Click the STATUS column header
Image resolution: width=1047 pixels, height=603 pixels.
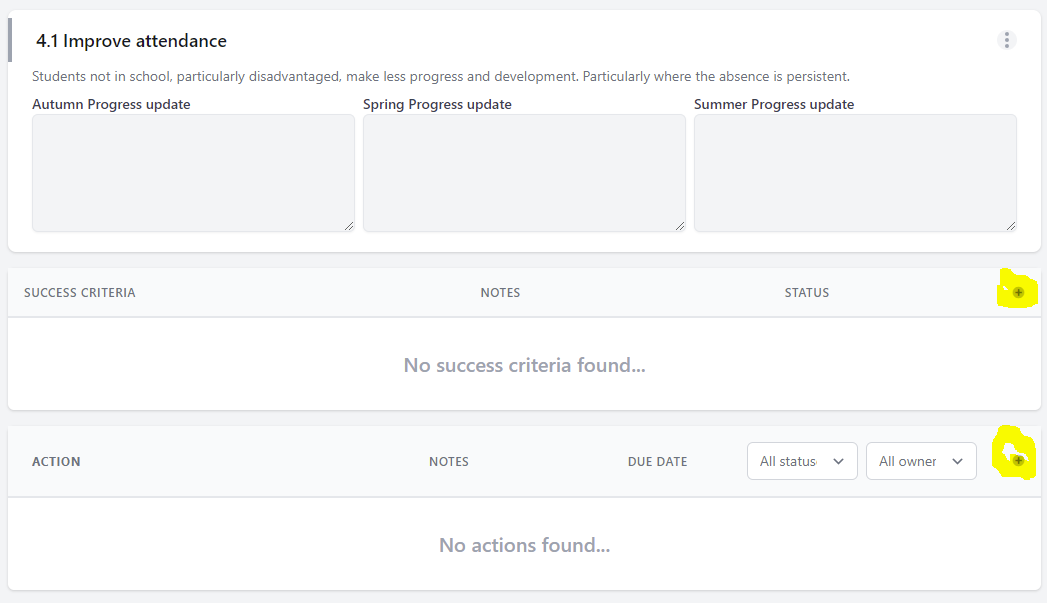807,293
